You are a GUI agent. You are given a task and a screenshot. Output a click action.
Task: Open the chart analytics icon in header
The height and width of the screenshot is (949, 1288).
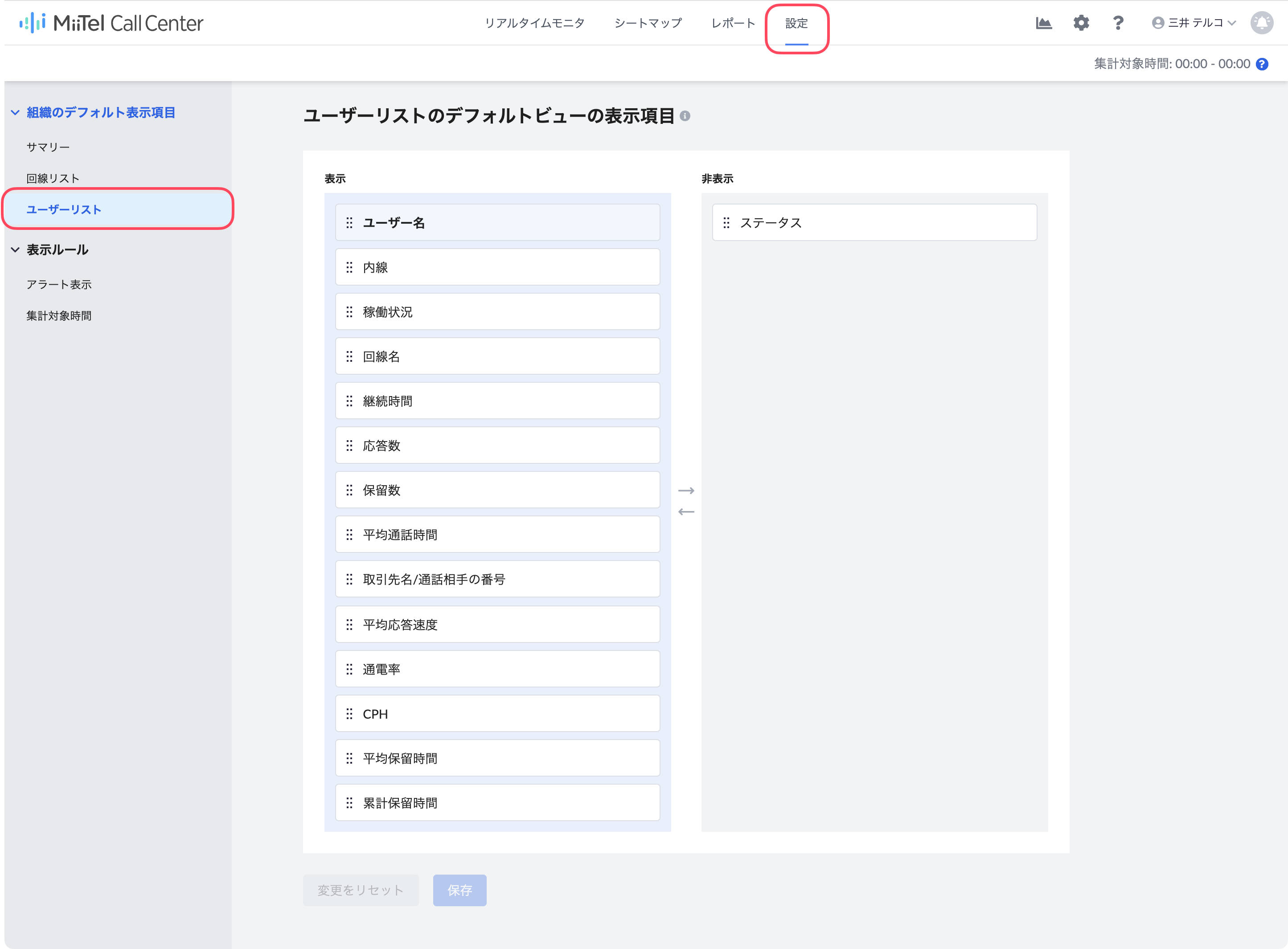point(1043,23)
